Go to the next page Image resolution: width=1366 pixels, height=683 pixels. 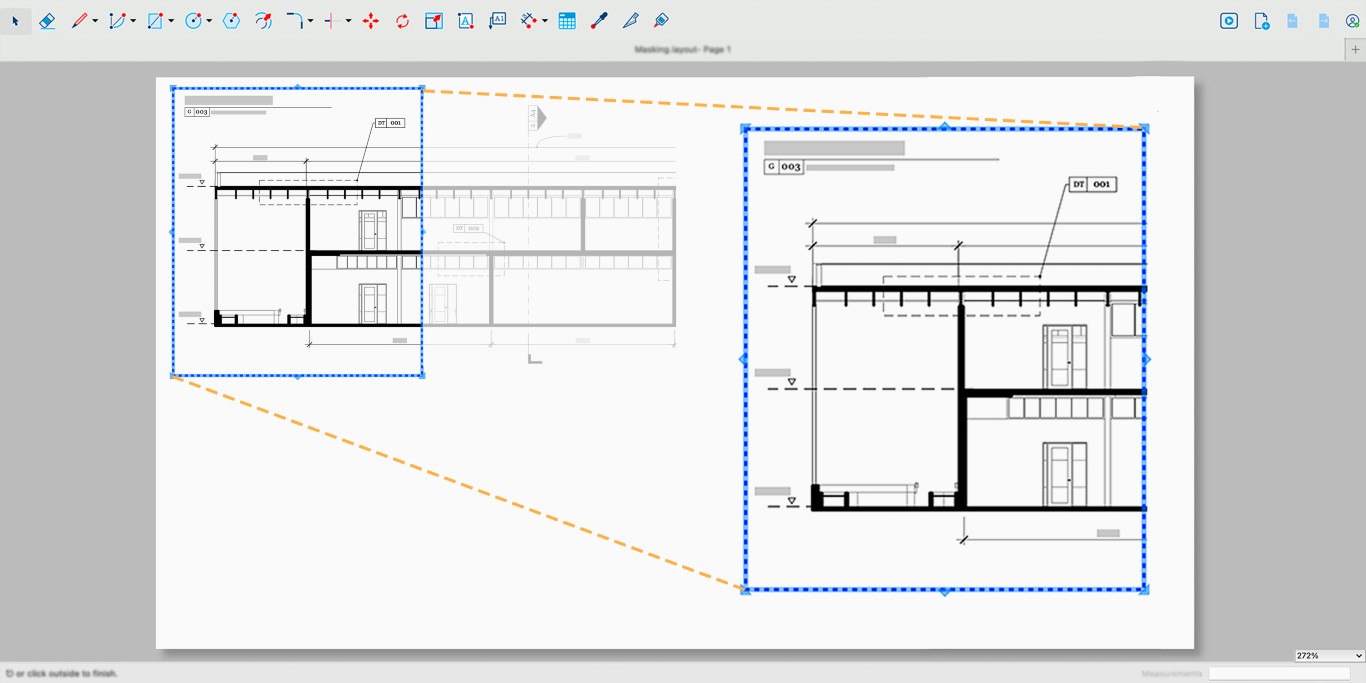(x=1323, y=21)
